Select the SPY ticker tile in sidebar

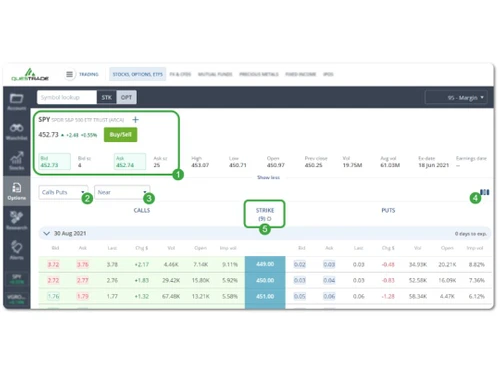16,279
